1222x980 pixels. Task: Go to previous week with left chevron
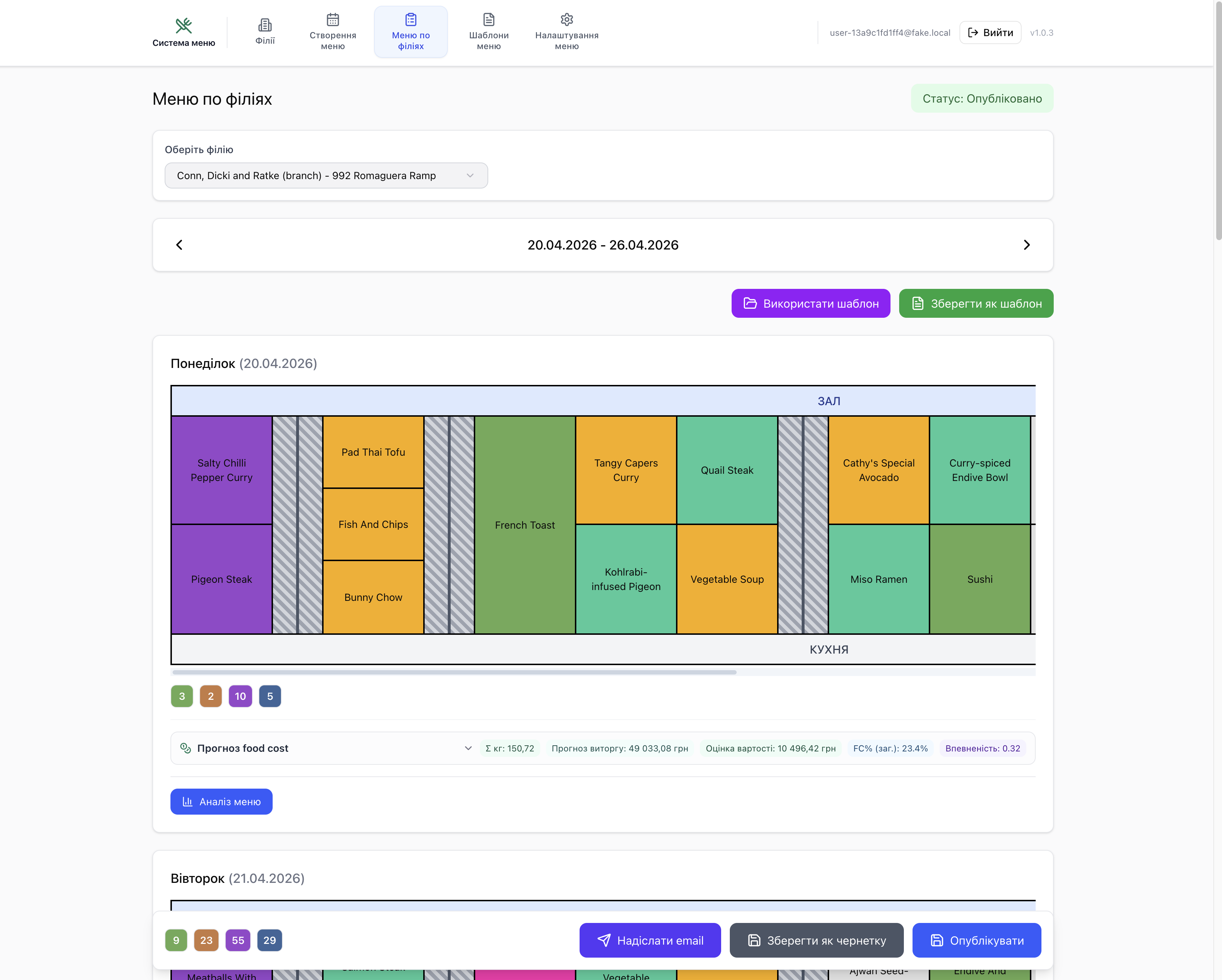[179, 245]
